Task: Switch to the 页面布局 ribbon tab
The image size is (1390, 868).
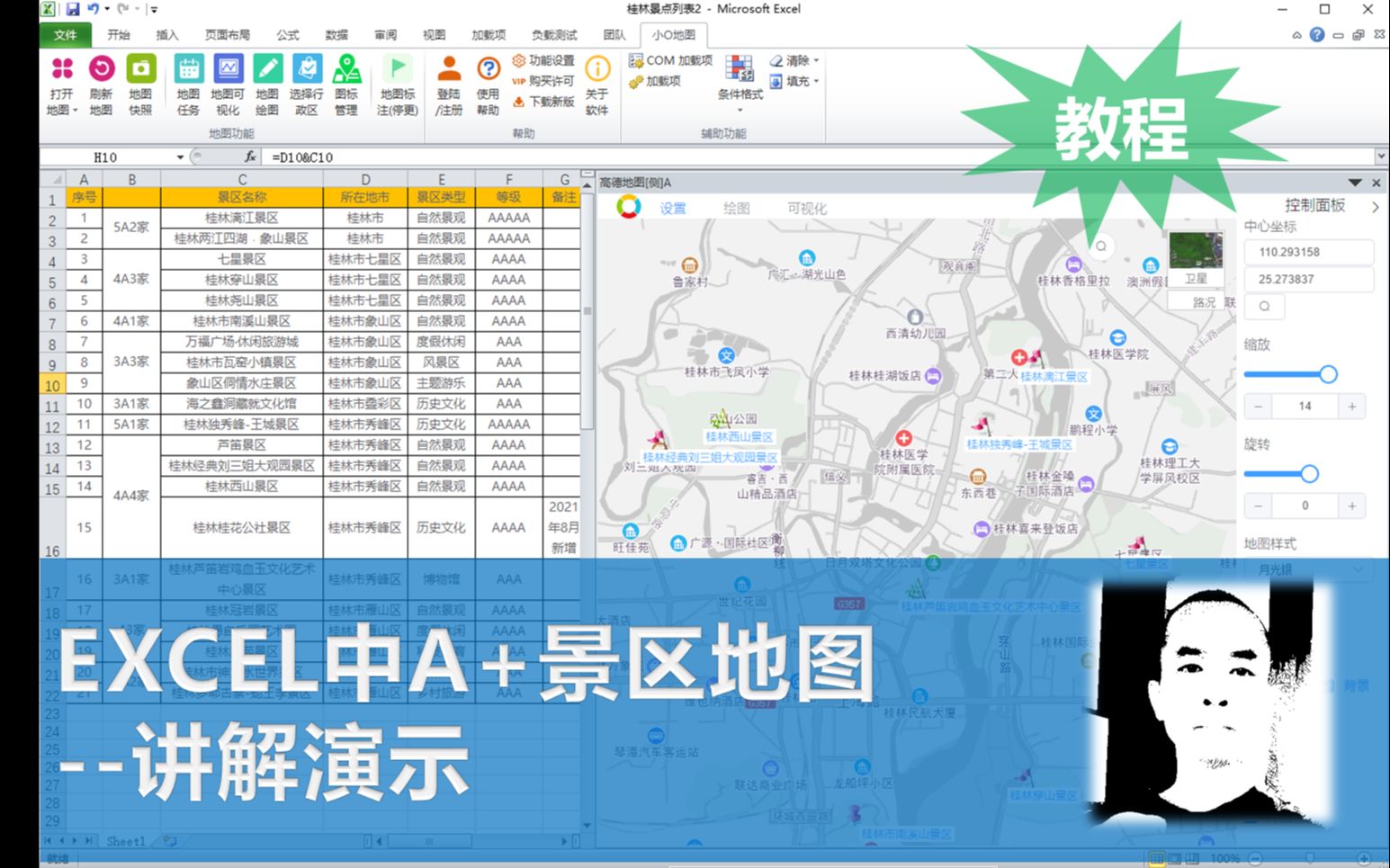Action: click(x=227, y=35)
